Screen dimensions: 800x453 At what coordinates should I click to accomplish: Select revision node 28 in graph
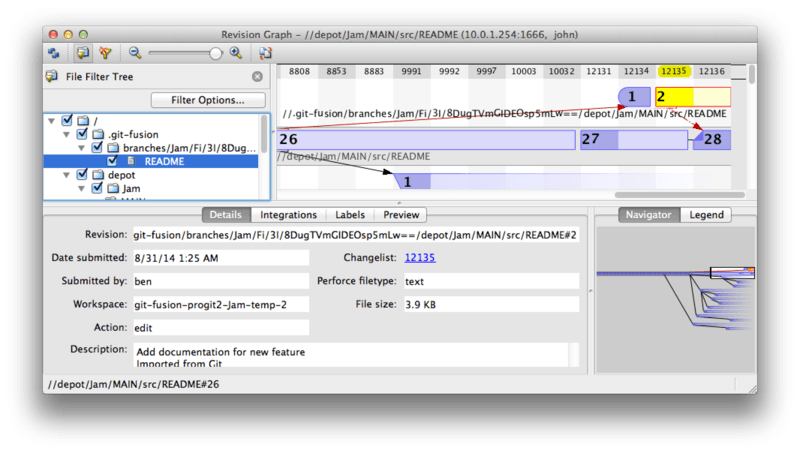coord(712,139)
